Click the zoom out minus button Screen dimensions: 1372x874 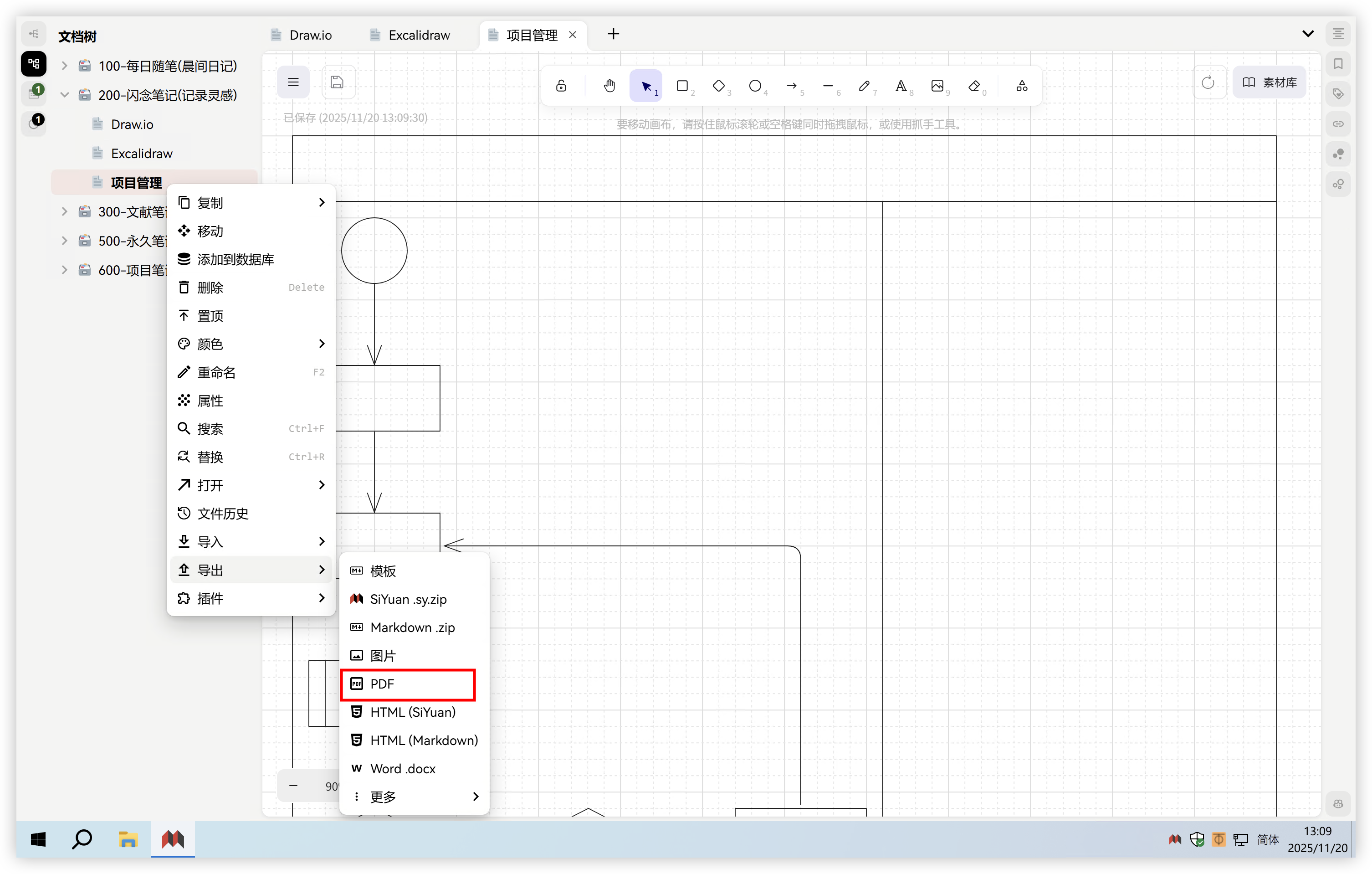[293, 786]
